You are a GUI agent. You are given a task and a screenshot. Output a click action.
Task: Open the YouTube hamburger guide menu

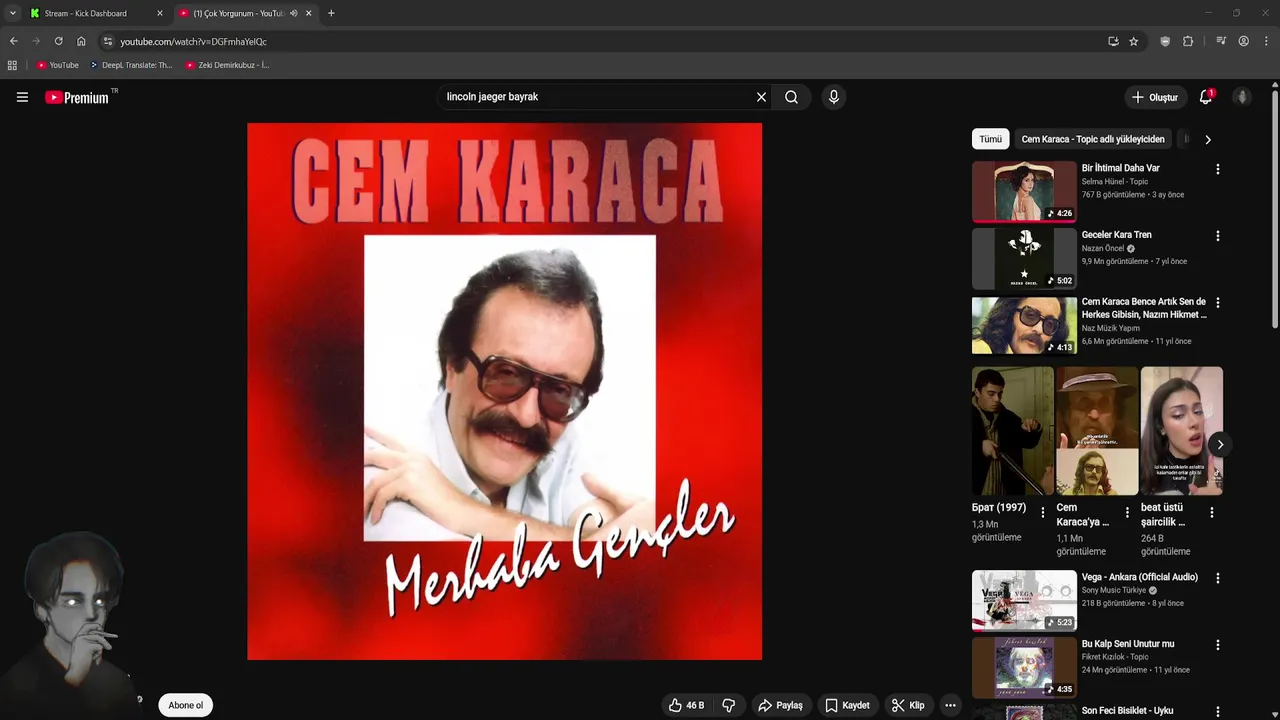22,97
